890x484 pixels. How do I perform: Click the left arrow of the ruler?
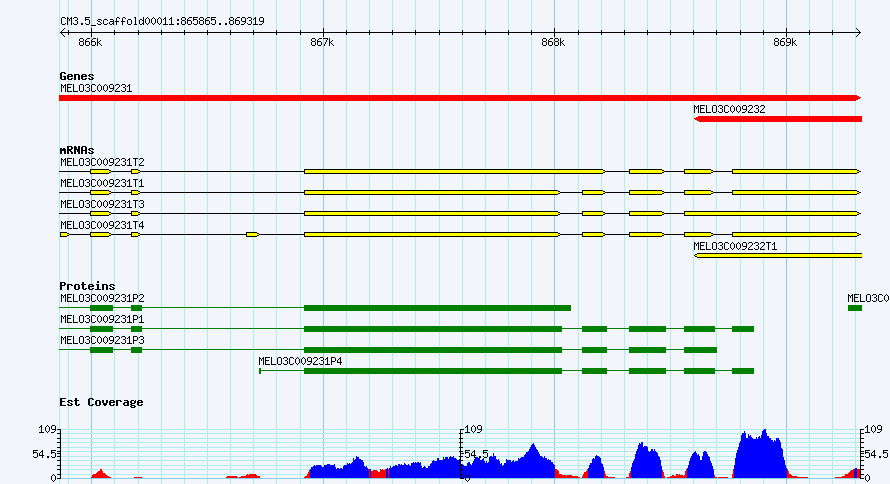tap(63, 33)
